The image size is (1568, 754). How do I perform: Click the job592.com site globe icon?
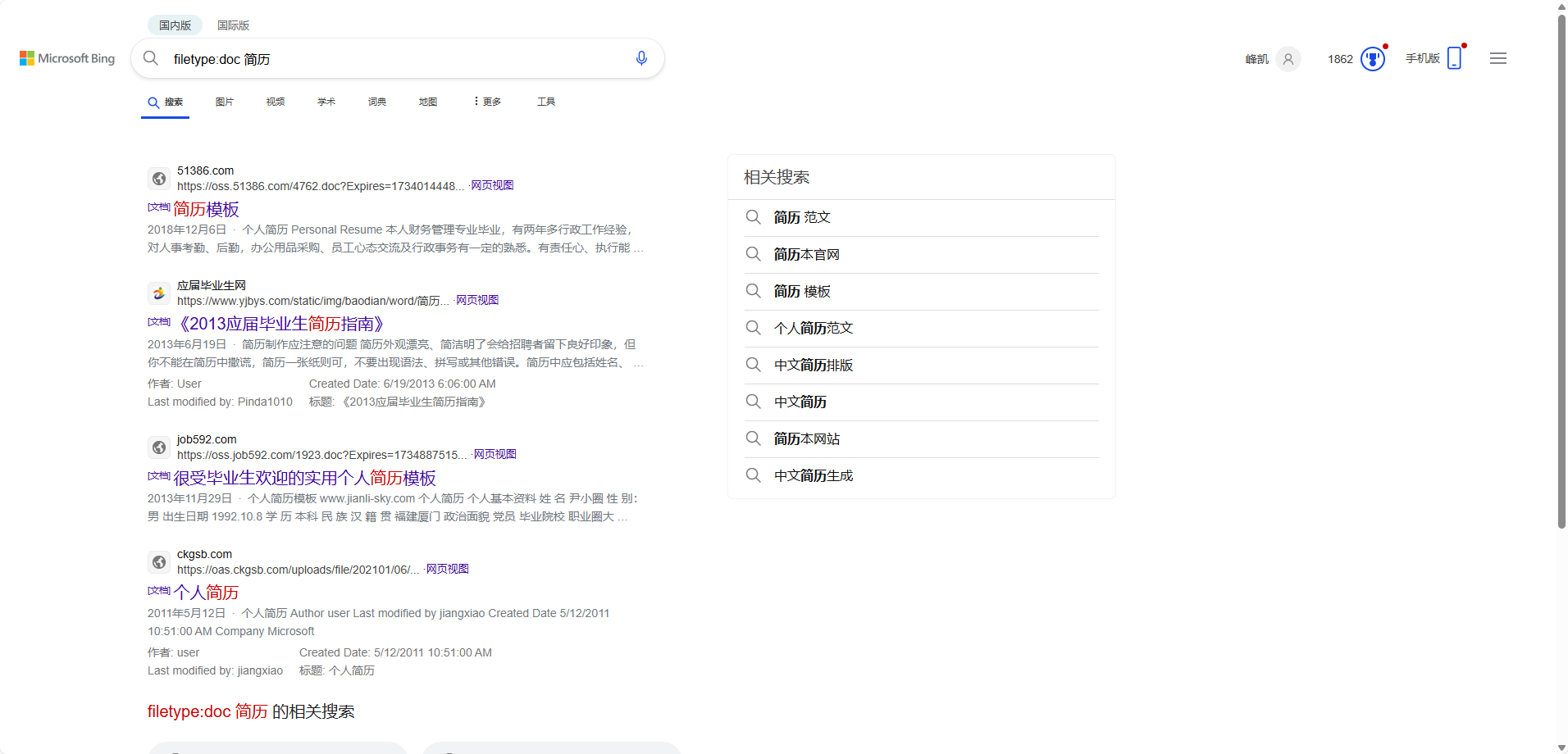tap(159, 447)
